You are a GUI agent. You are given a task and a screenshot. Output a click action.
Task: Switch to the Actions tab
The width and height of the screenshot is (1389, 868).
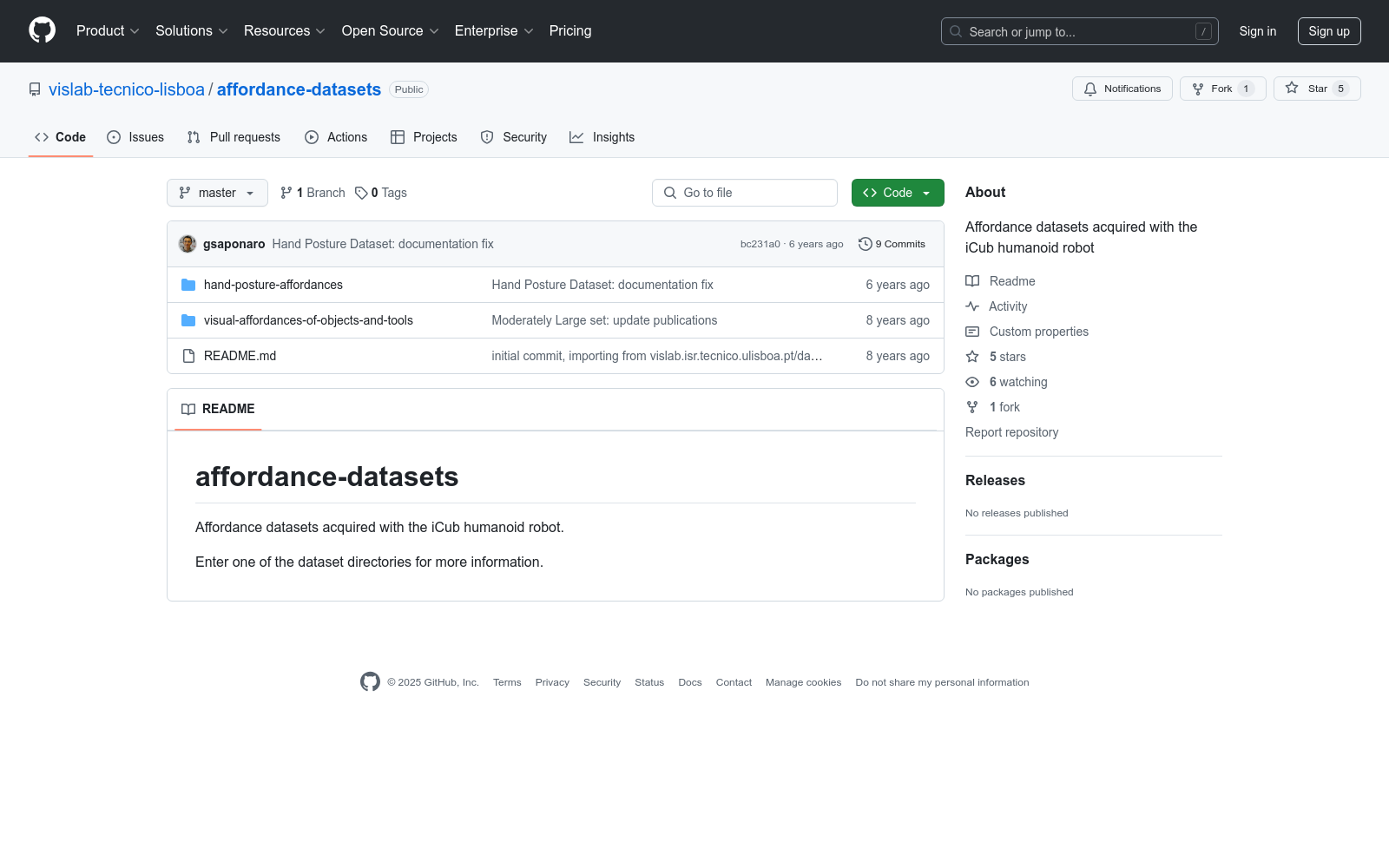[x=336, y=137]
